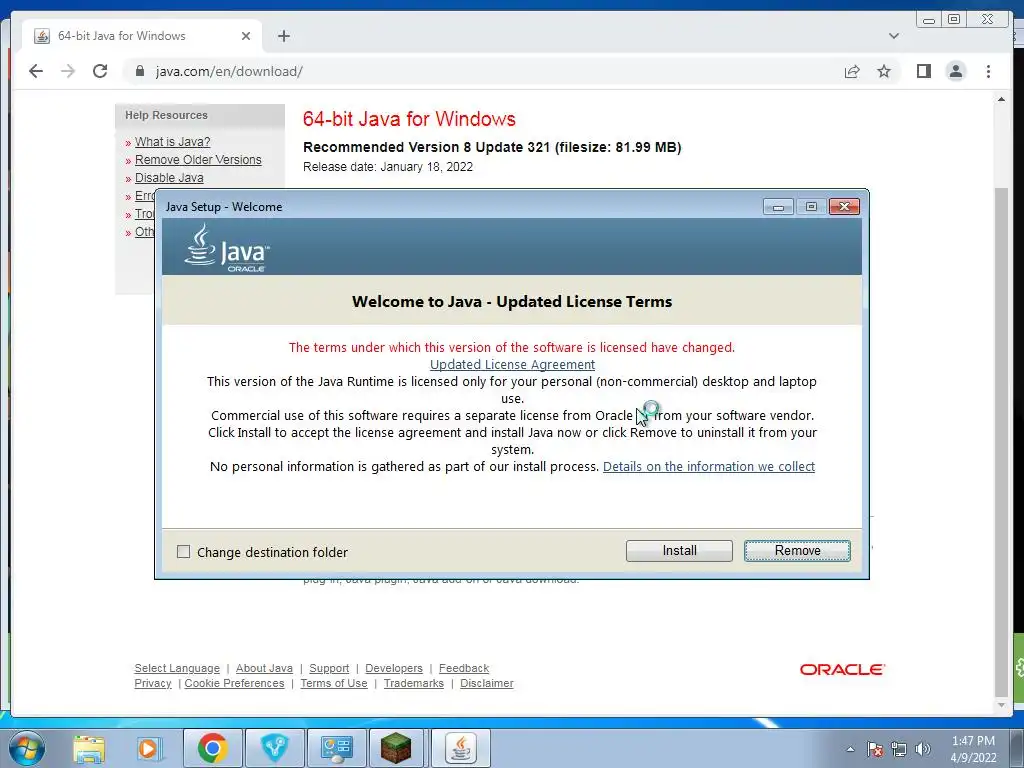
Task: Minimize the Java Setup dialog
Action: click(778, 207)
